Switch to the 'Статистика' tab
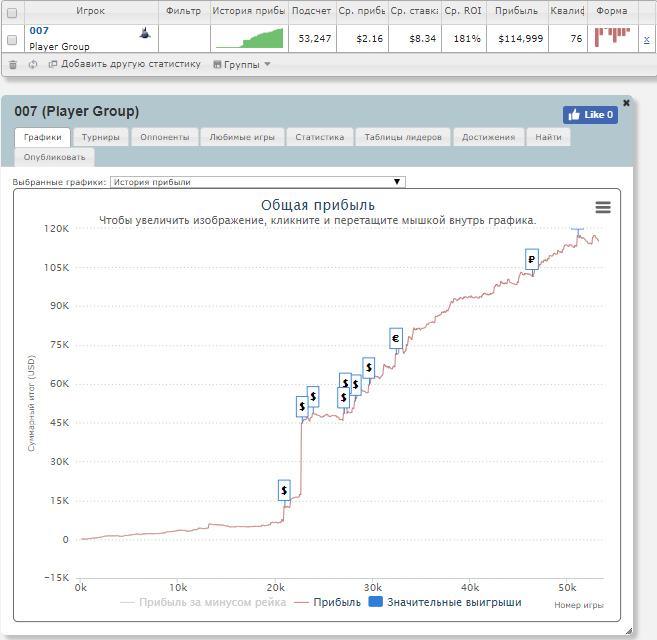 tap(320, 137)
